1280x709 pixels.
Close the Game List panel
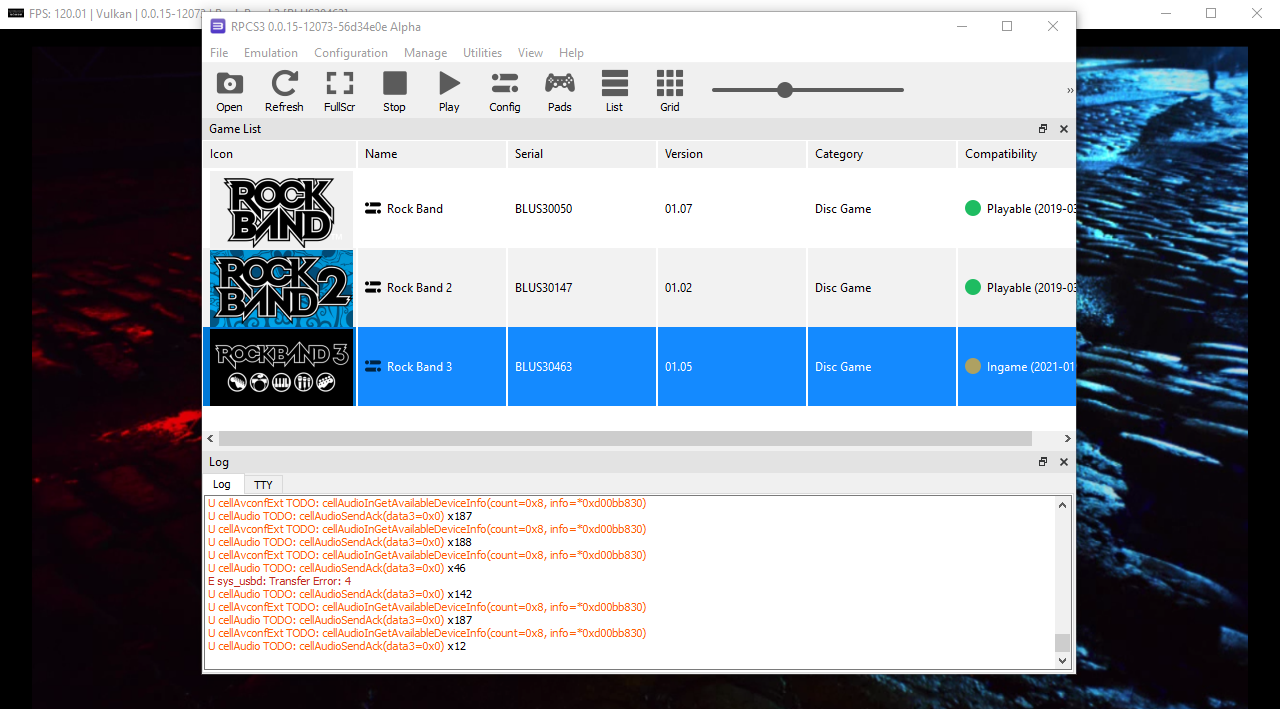pos(1064,129)
